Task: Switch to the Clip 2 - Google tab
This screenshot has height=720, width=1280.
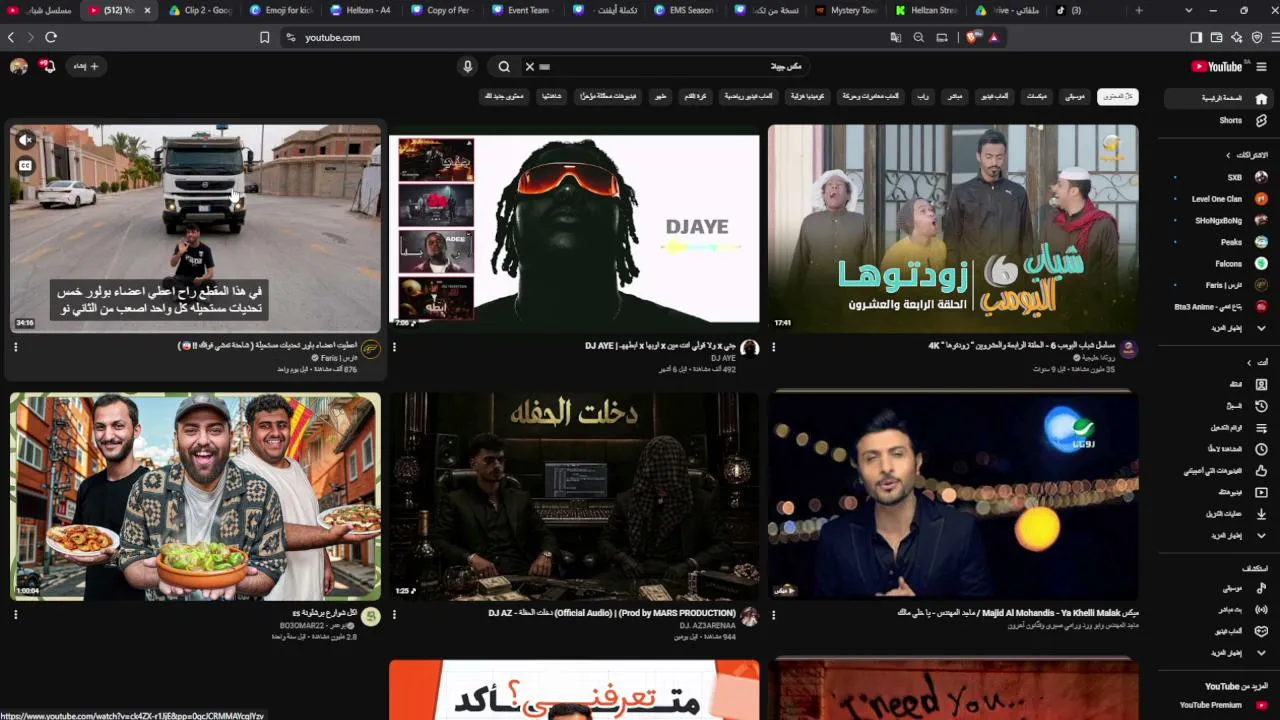Action: tap(200, 10)
